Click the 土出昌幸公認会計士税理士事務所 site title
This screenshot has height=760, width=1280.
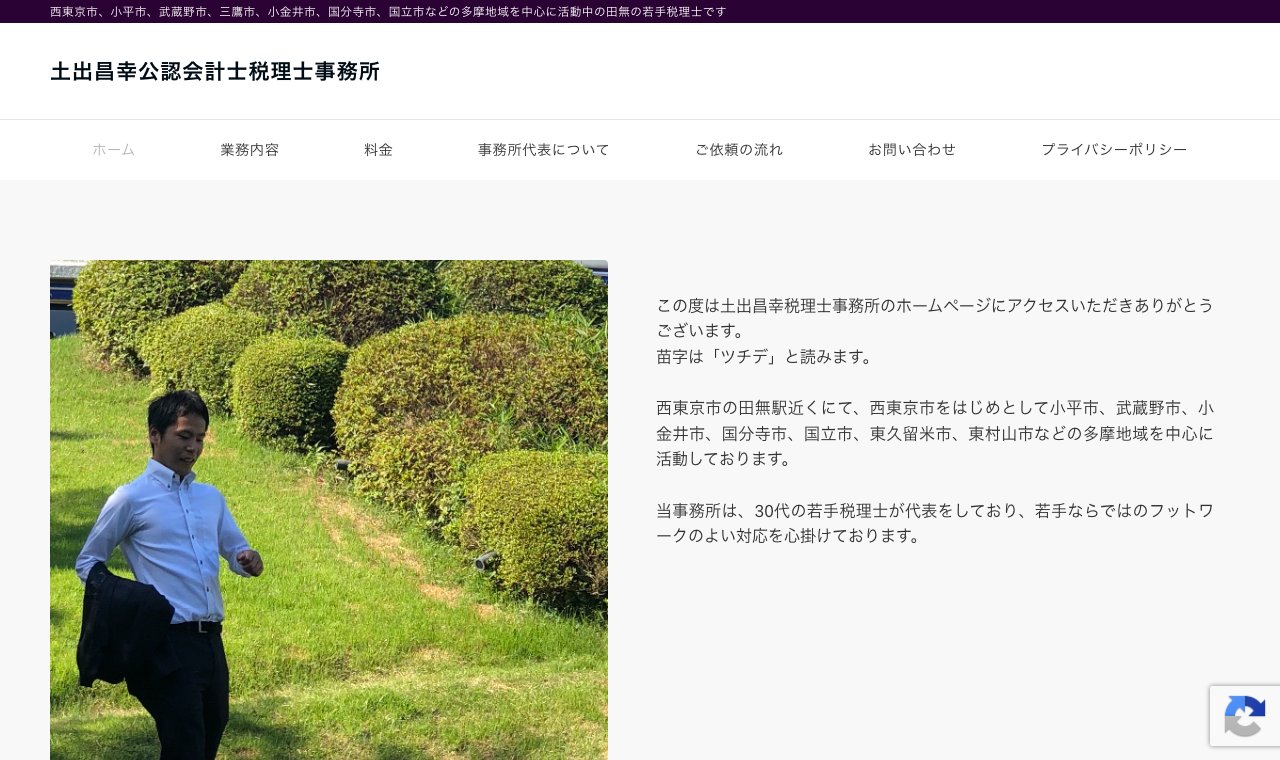click(x=215, y=71)
